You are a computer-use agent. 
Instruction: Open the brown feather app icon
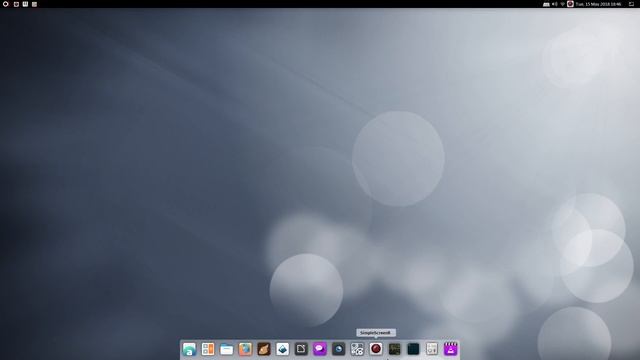[264, 349]
